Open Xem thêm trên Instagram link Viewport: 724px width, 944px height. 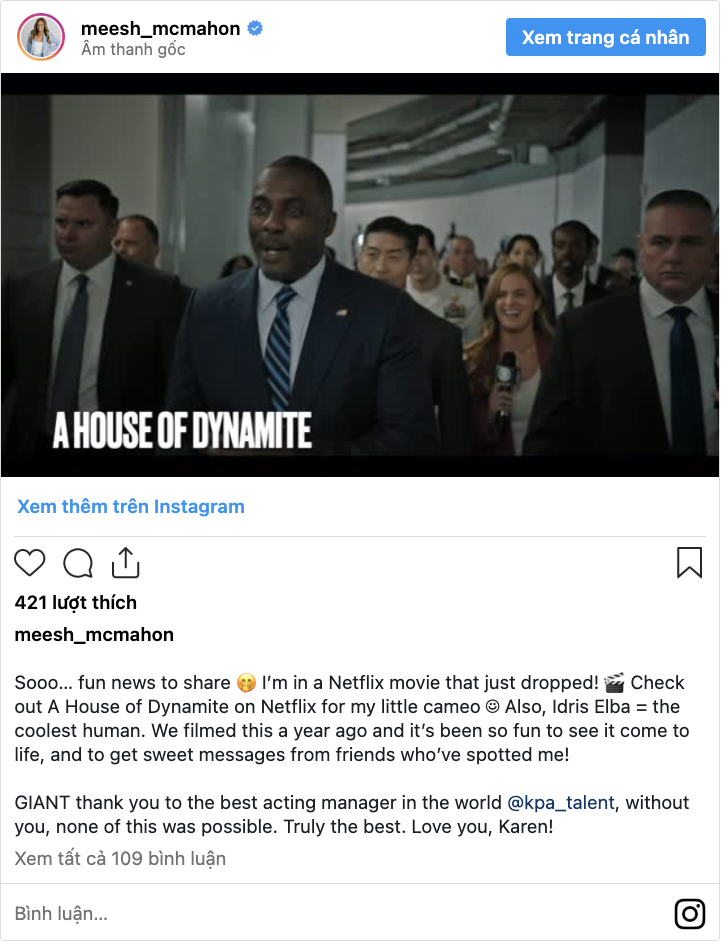[131, 507]
